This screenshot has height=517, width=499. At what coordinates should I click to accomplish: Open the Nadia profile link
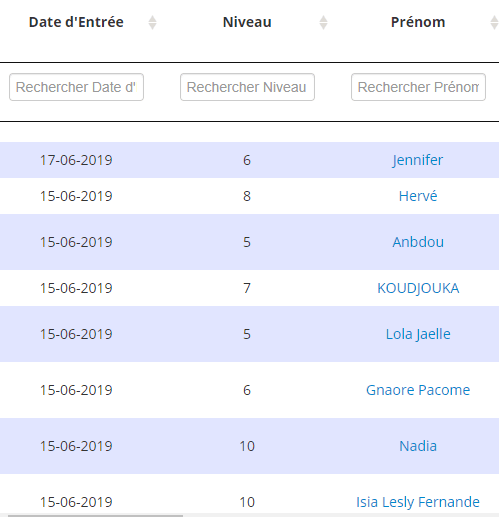click(418, 446)
